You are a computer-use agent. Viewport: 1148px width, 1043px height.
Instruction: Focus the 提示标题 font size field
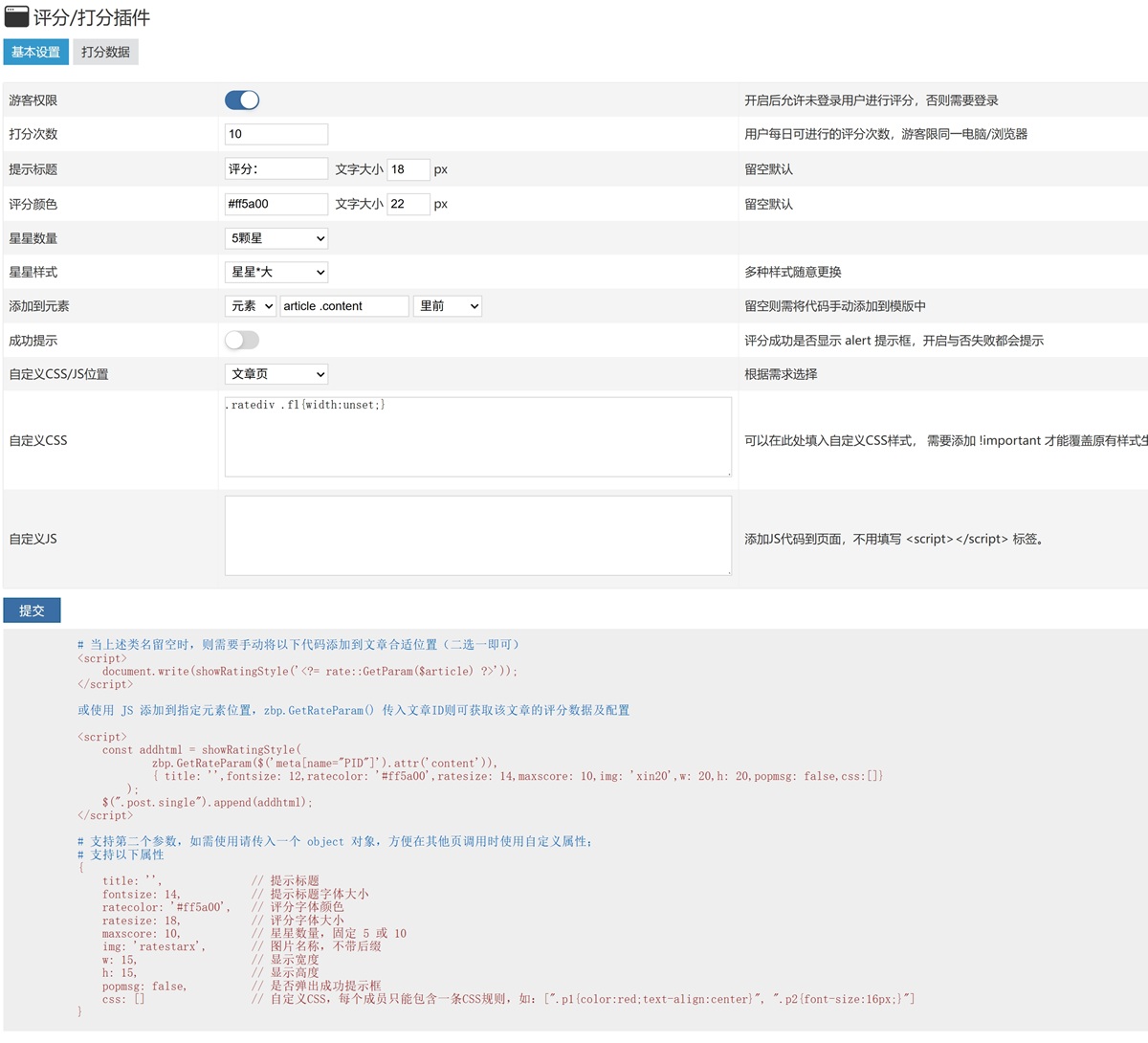point(408,168)
